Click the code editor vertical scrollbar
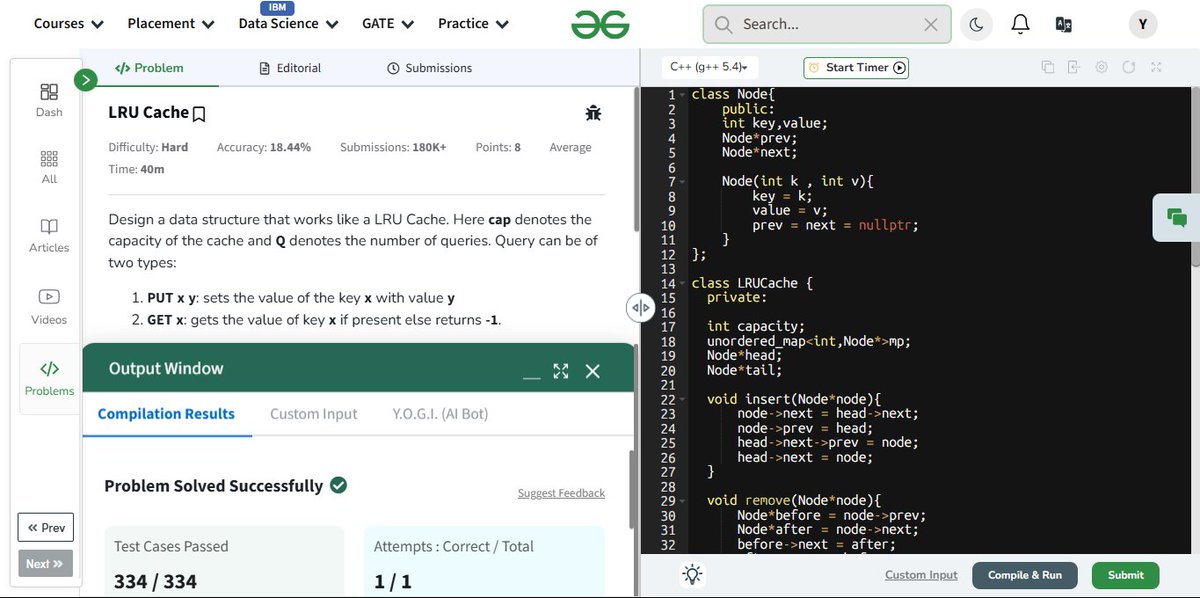 click(1194, 175)
